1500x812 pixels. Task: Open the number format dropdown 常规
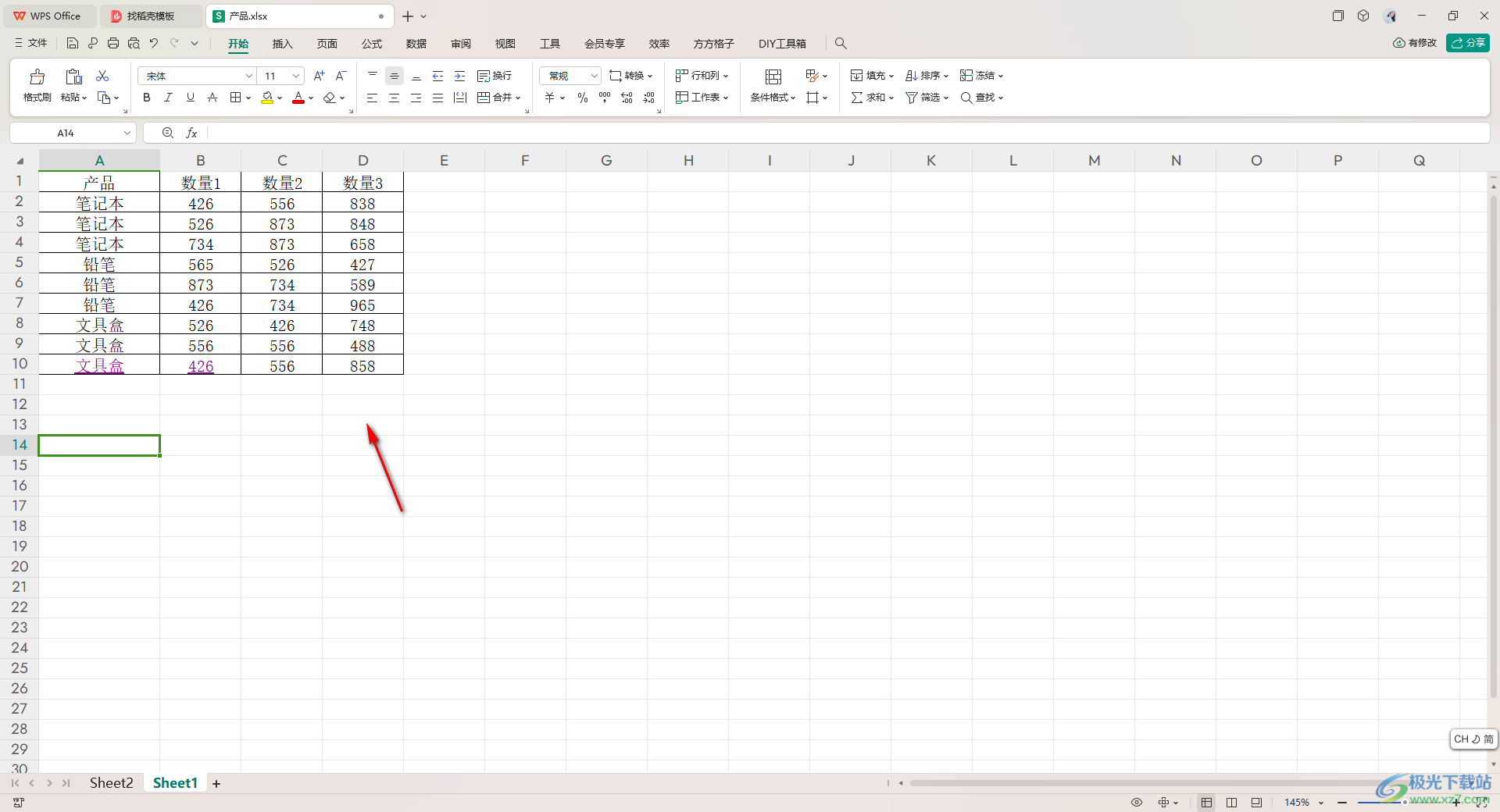coord(594,76)
